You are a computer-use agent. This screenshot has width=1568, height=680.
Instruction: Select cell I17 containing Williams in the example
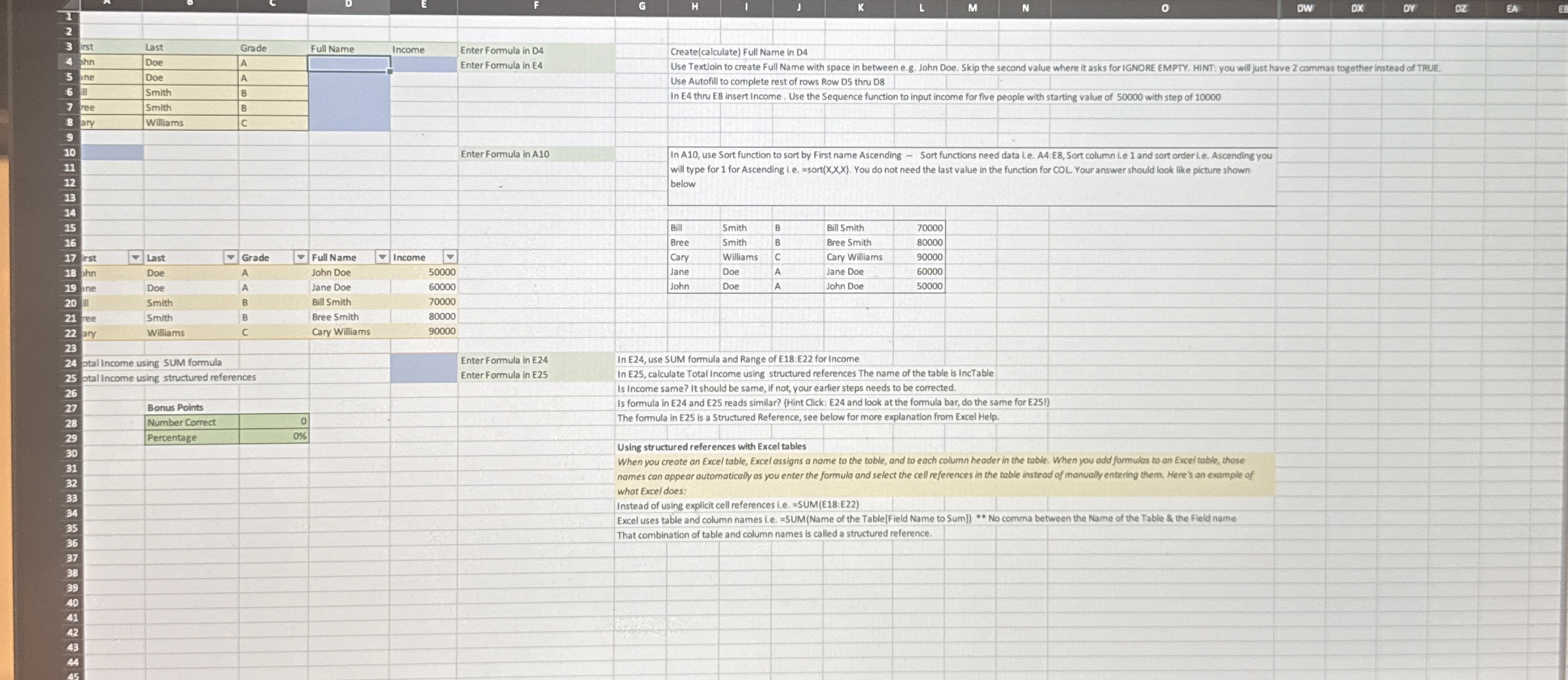[746, 257]
